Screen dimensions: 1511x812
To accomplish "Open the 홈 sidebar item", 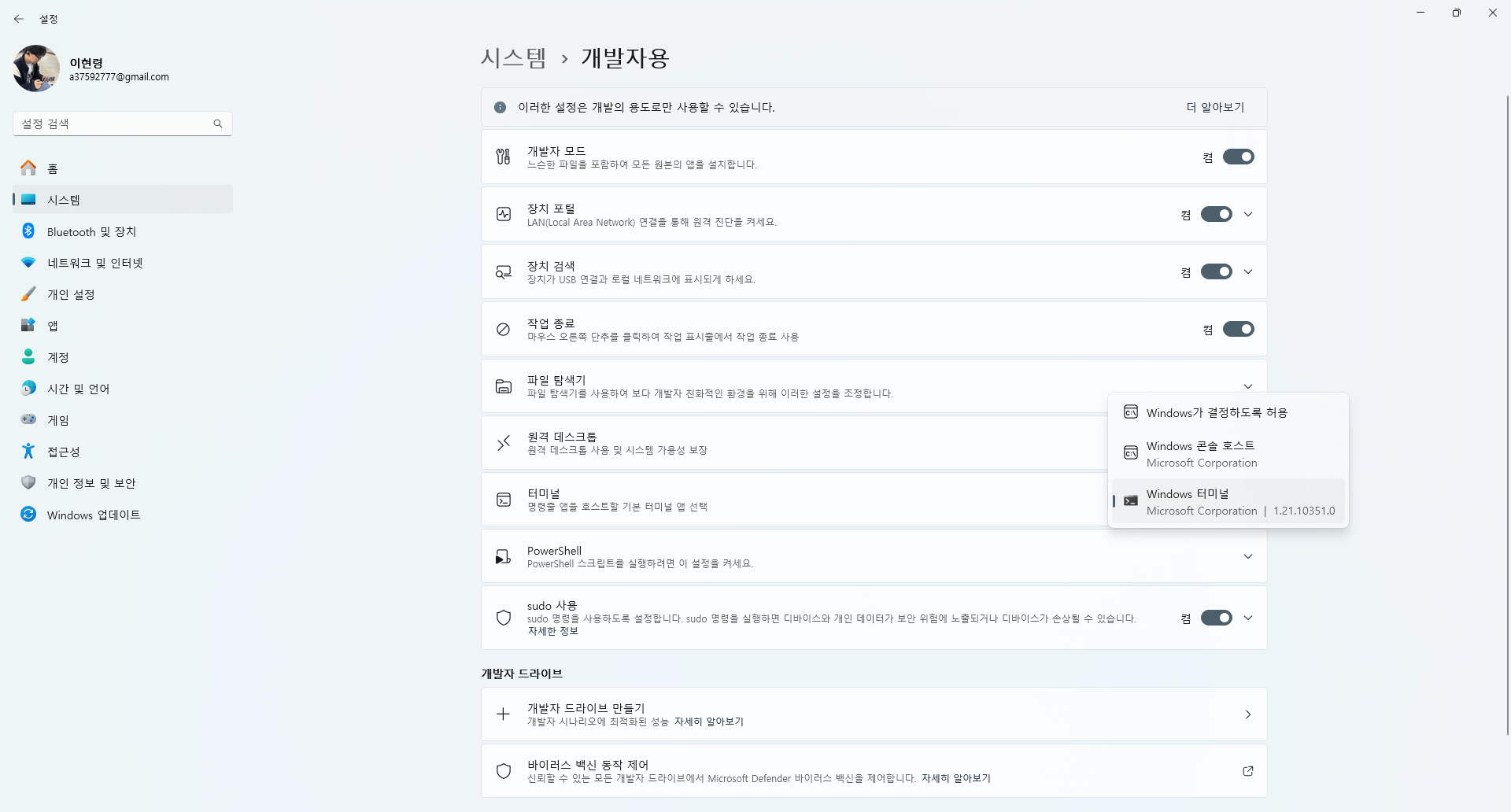I will [123, 168].
